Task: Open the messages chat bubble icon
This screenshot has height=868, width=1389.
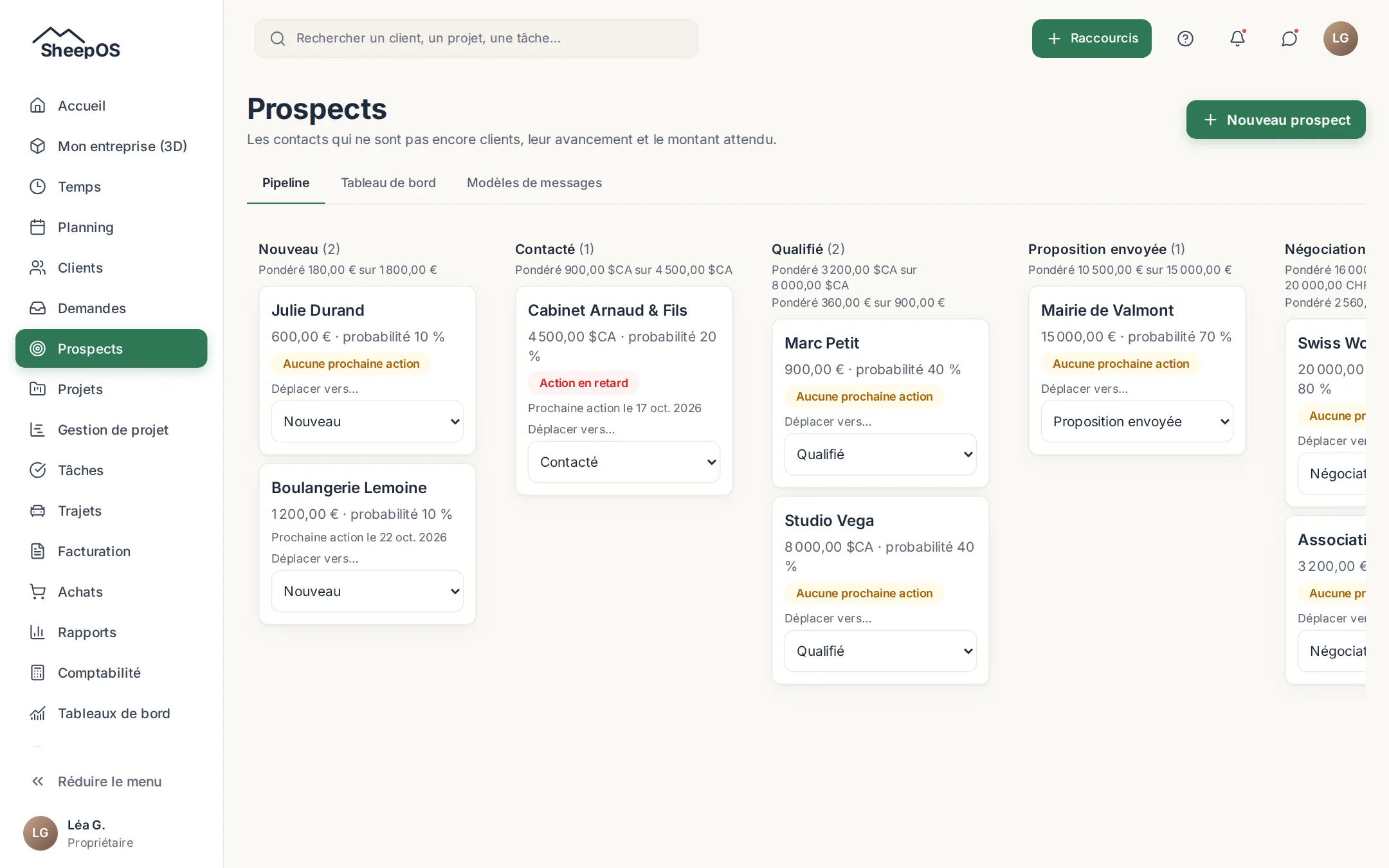Action: [x=1289, y=39]
